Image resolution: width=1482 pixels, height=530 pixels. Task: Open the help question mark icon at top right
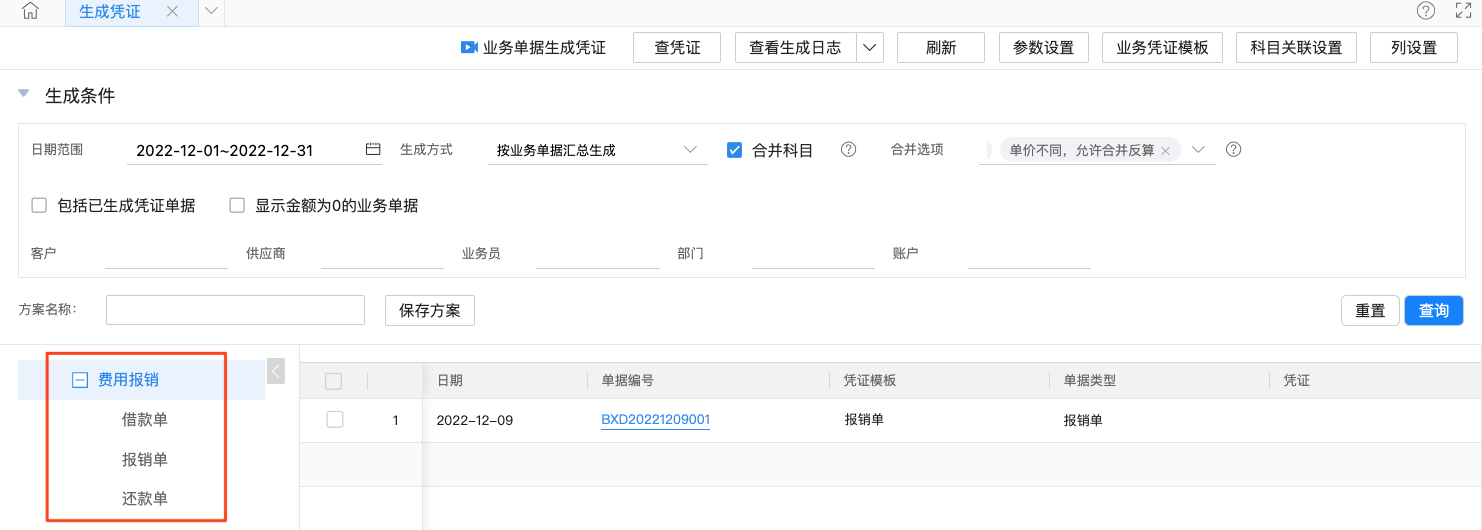(x=1426, y=11)
